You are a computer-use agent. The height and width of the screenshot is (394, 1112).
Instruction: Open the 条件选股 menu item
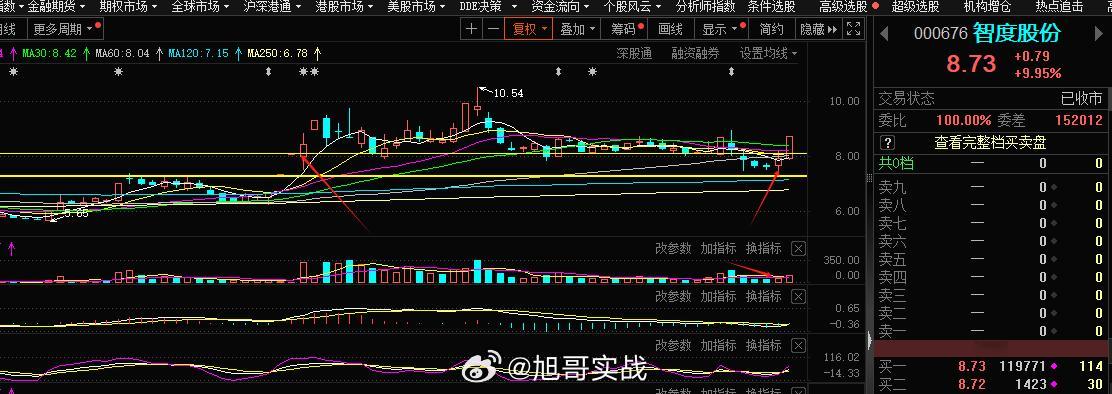tap(771, 7)
